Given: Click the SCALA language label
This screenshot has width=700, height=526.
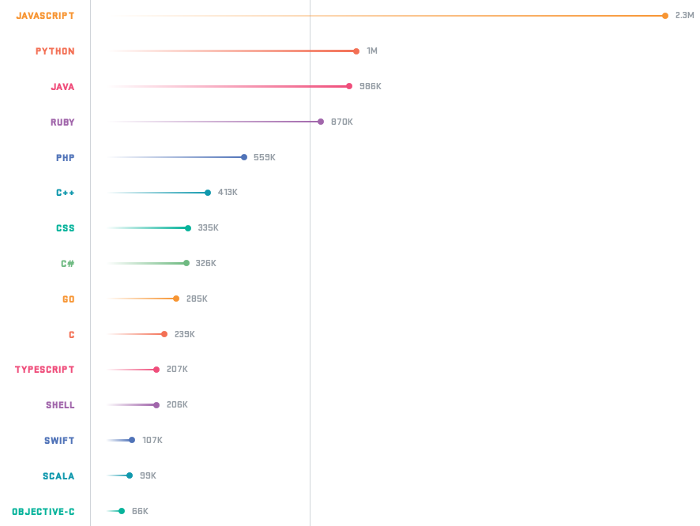Looking at the screenshot, I should click(58, 476).
